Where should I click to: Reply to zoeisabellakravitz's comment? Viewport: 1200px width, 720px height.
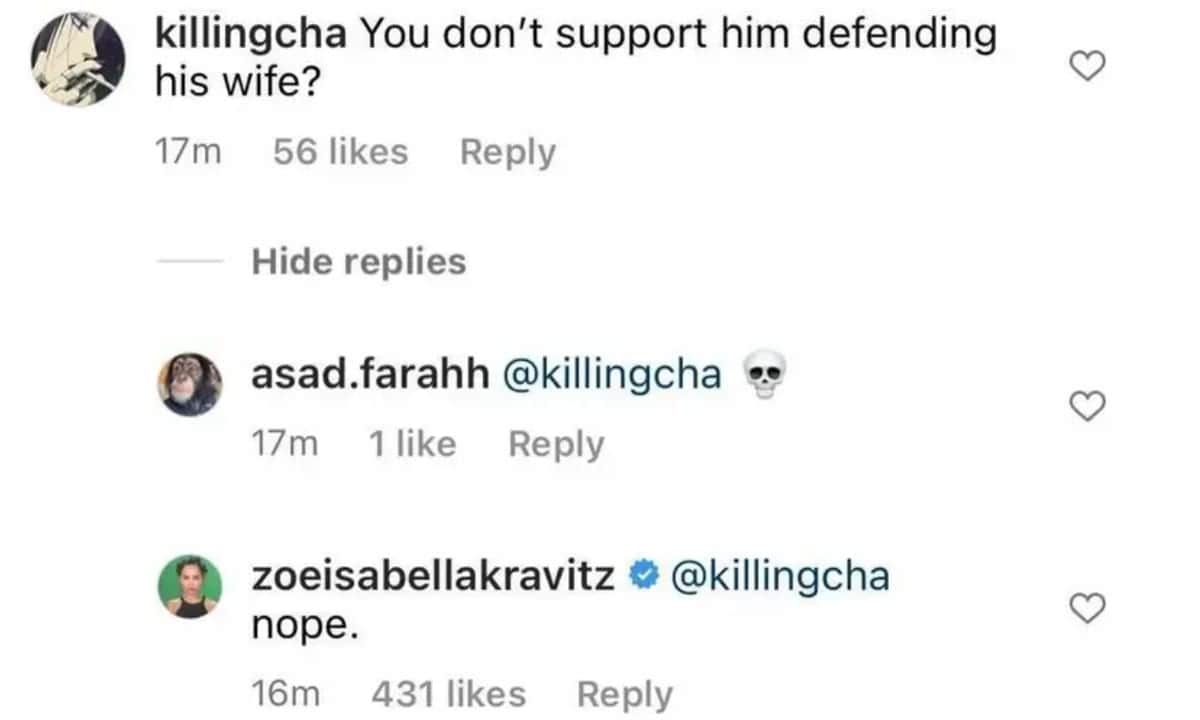click(x=625, y=694)
